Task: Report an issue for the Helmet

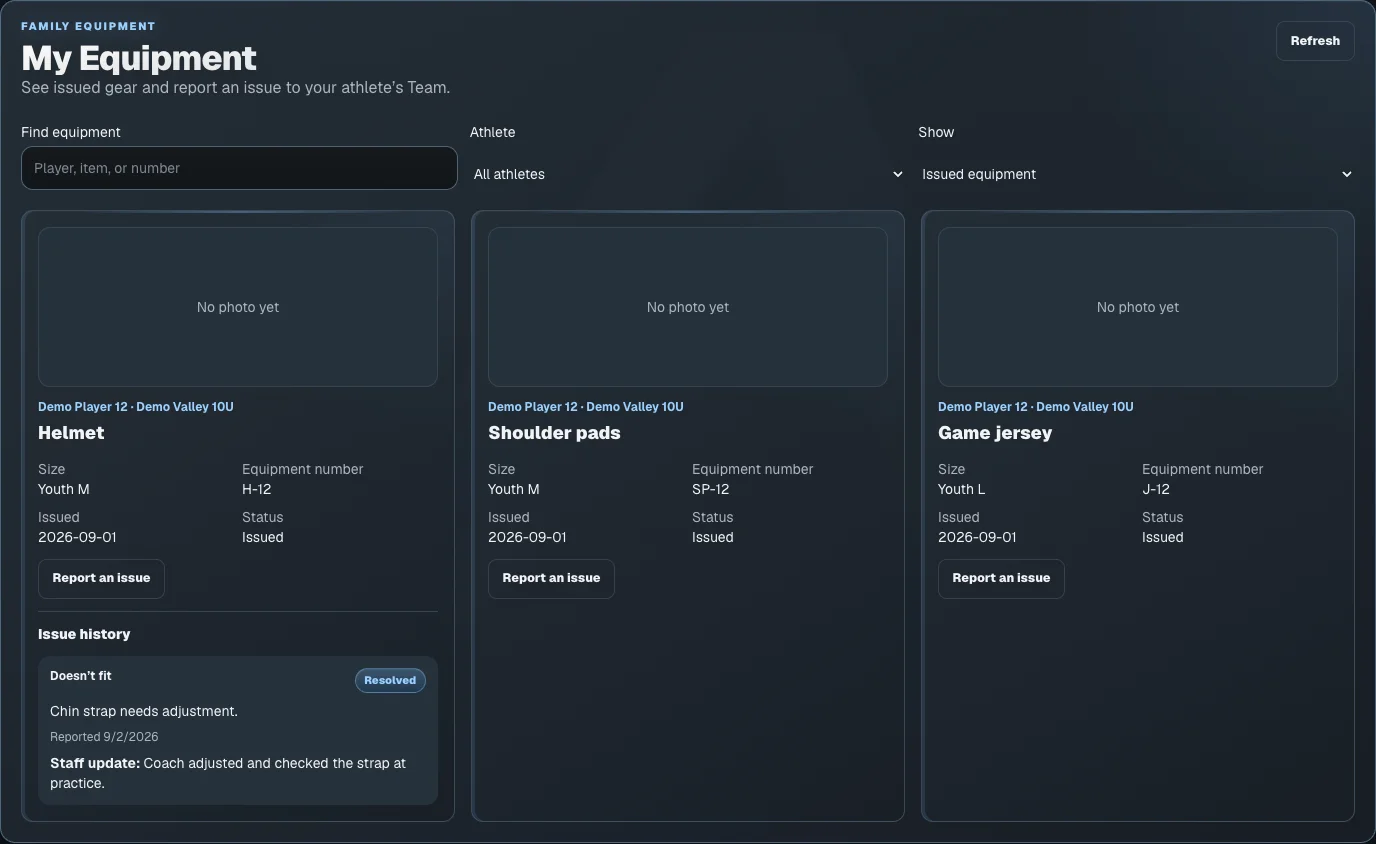Action: pos(101,578)
